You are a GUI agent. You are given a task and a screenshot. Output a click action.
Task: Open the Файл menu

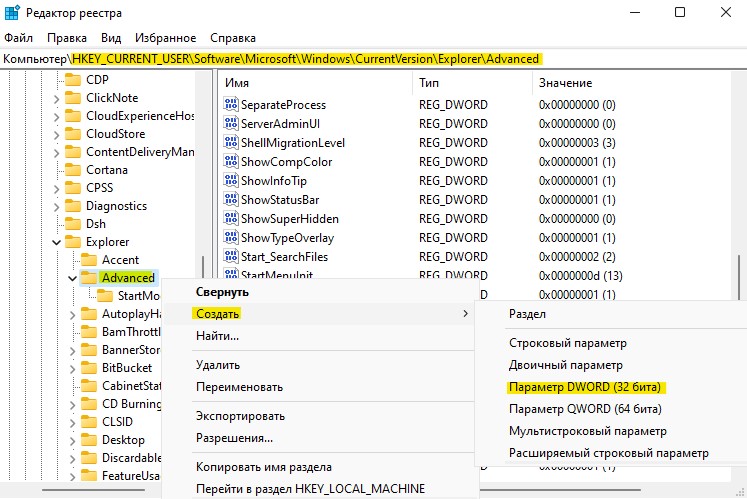19,38
